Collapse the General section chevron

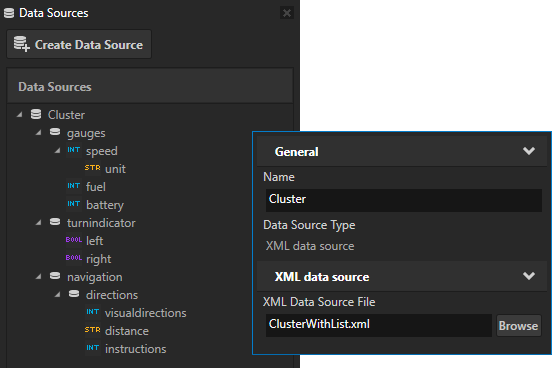coord(529,151)
